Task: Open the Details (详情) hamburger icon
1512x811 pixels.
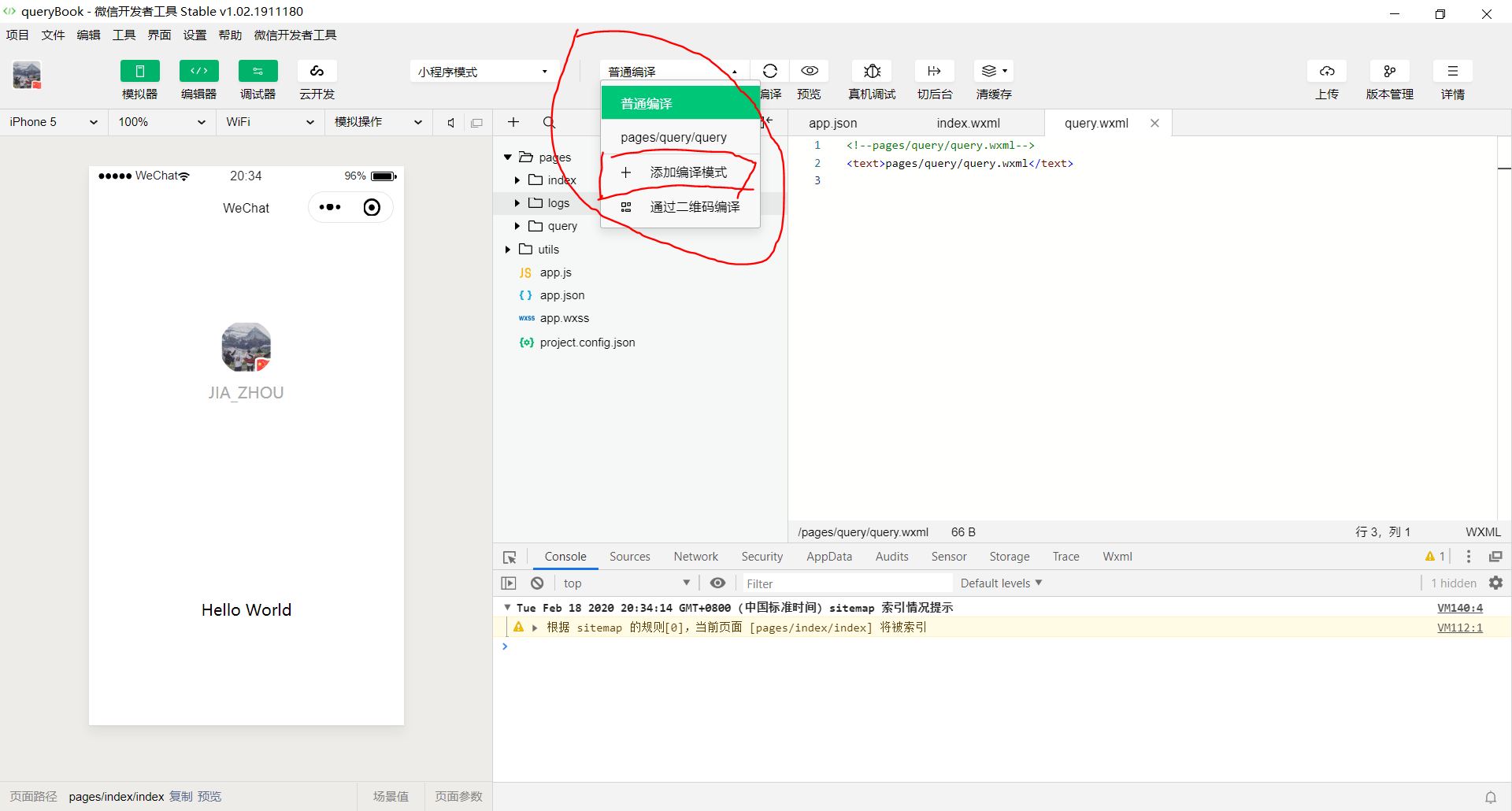Action: (x=1453, y=71)
